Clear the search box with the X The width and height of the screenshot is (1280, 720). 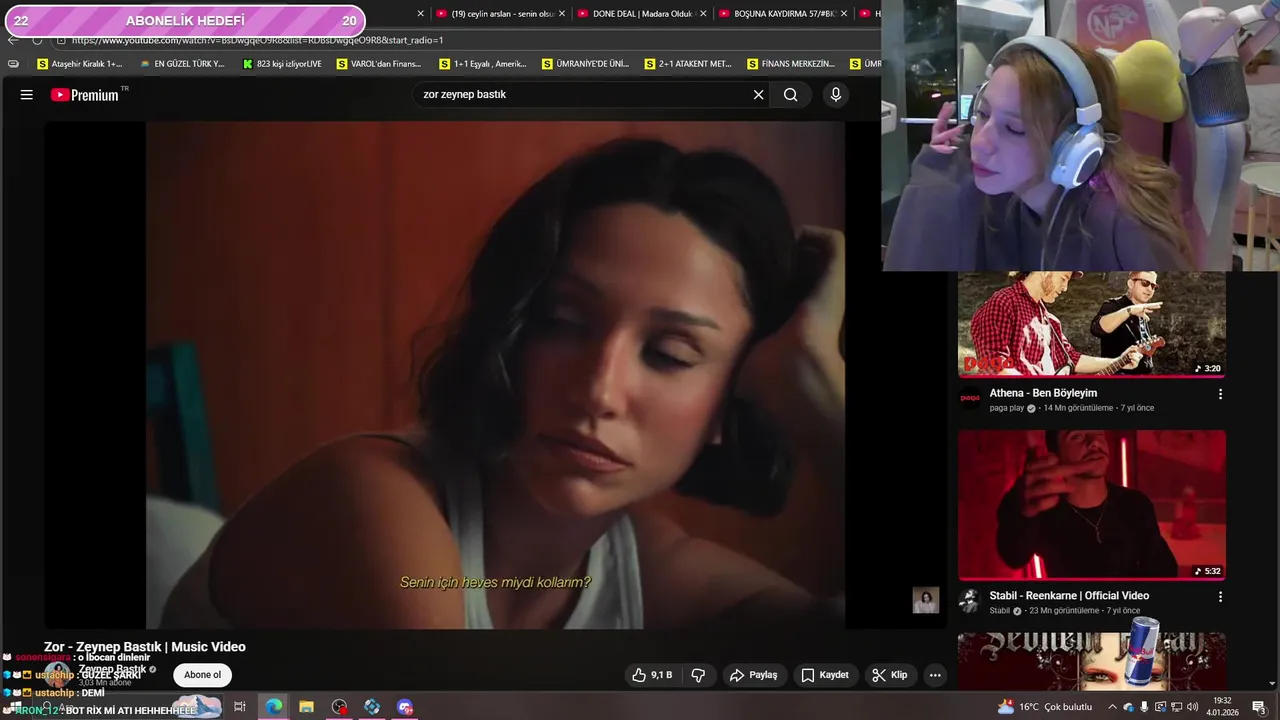(x=758, y=95)
